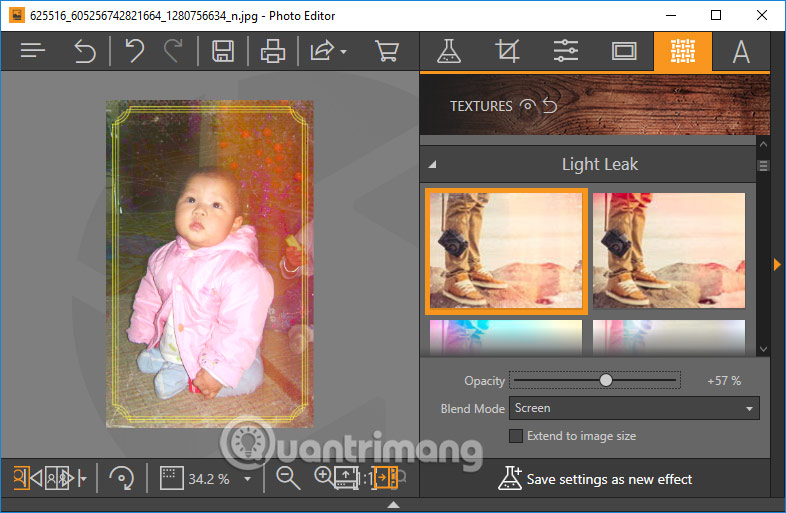This screenshot has width=786, height=513.
Task: Select the first Light Leak texture thumbnail
Action: coord(506,251)
